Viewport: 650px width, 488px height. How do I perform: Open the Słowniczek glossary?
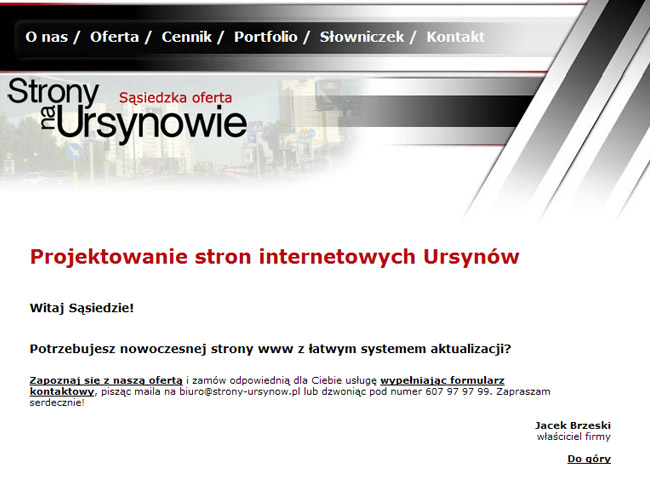(362, 37)
